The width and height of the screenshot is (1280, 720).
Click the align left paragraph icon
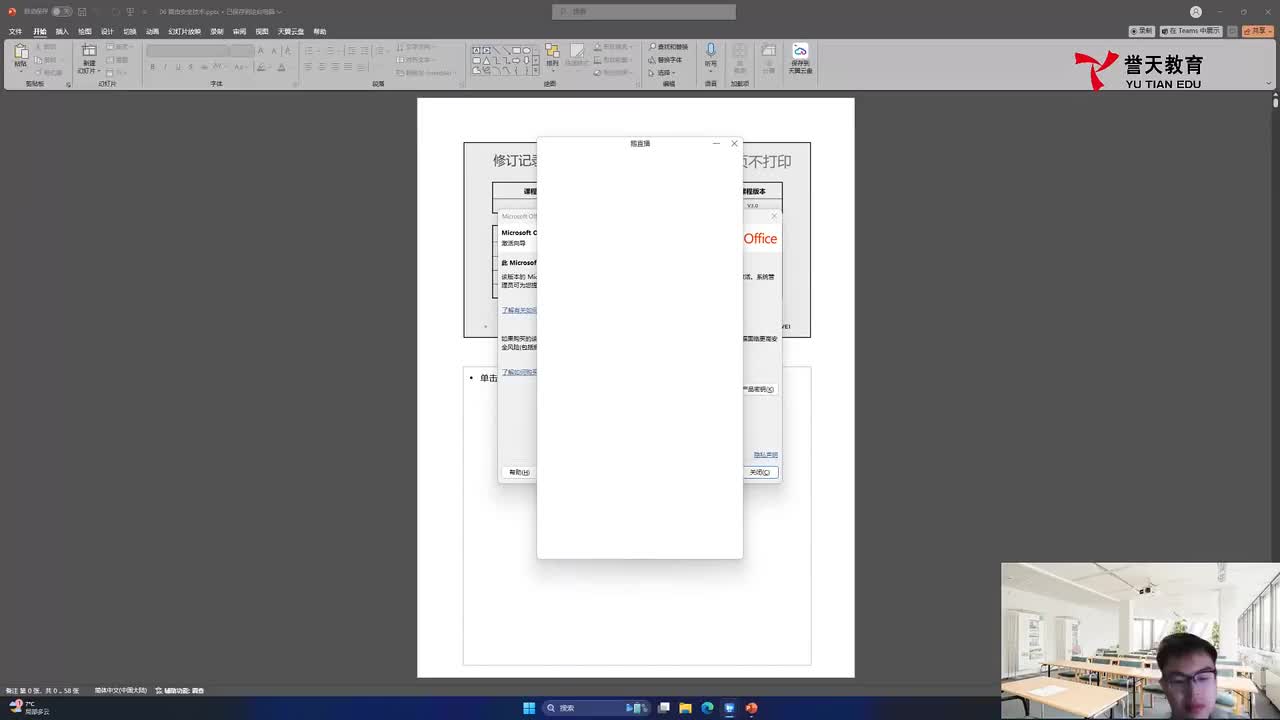[309, 67]
